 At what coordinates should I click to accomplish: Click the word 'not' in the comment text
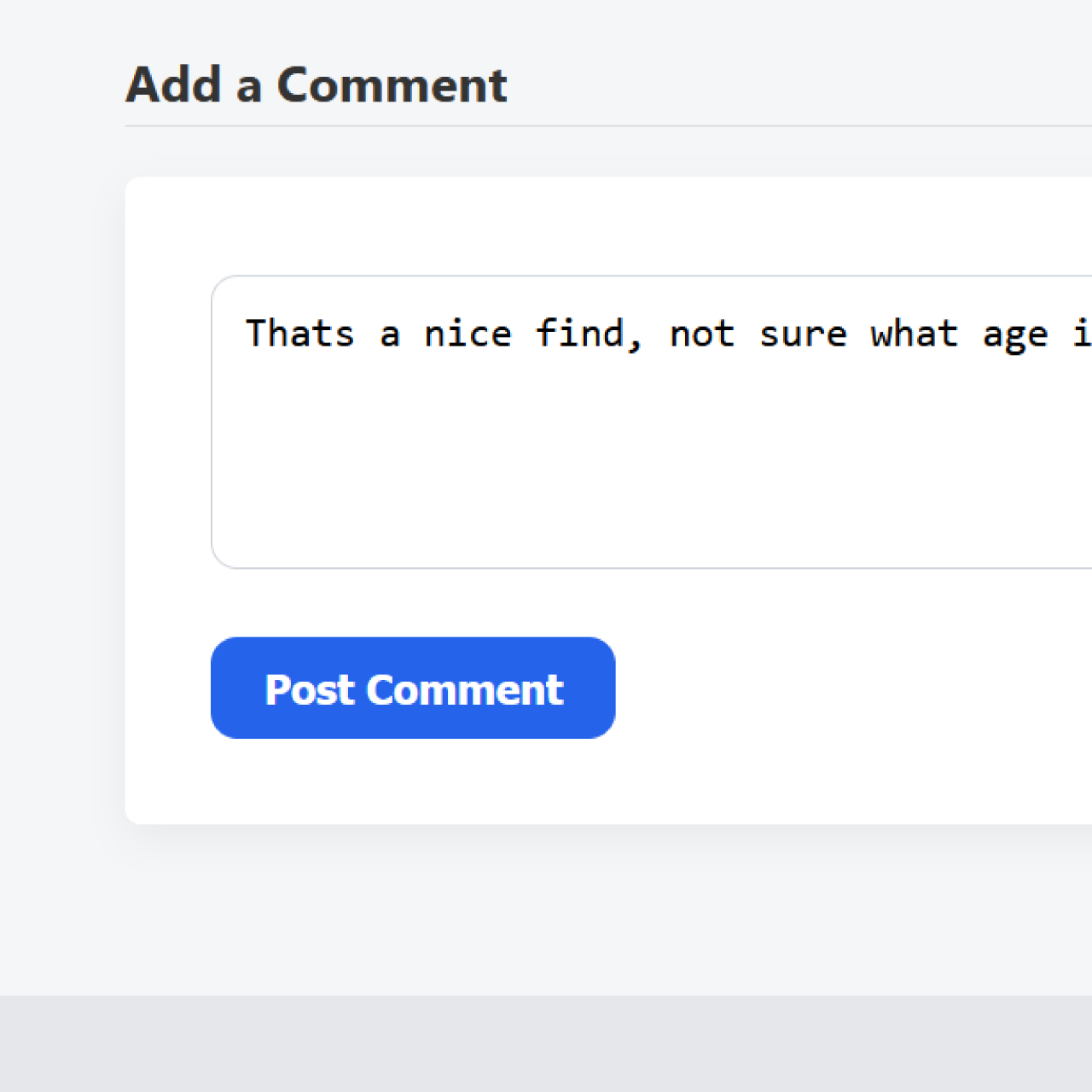coord(701,334)
